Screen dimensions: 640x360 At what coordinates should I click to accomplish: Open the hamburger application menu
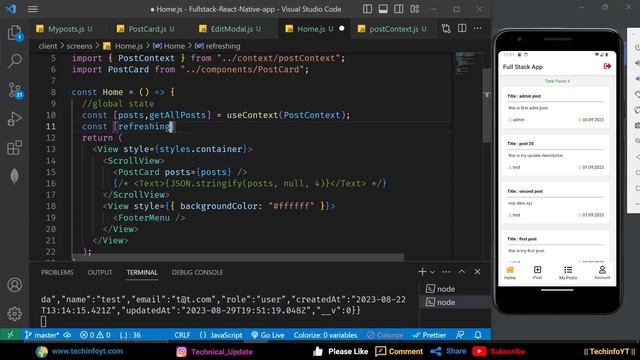tap(33, 9)
